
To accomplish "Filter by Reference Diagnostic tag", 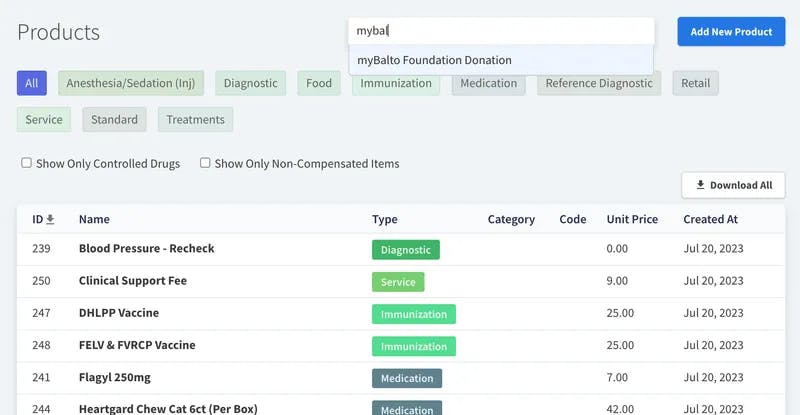I will click(x=599, y=84).
